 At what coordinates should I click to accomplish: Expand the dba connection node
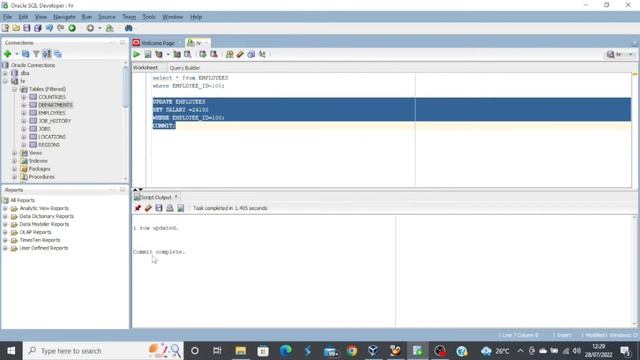[5, 73]
